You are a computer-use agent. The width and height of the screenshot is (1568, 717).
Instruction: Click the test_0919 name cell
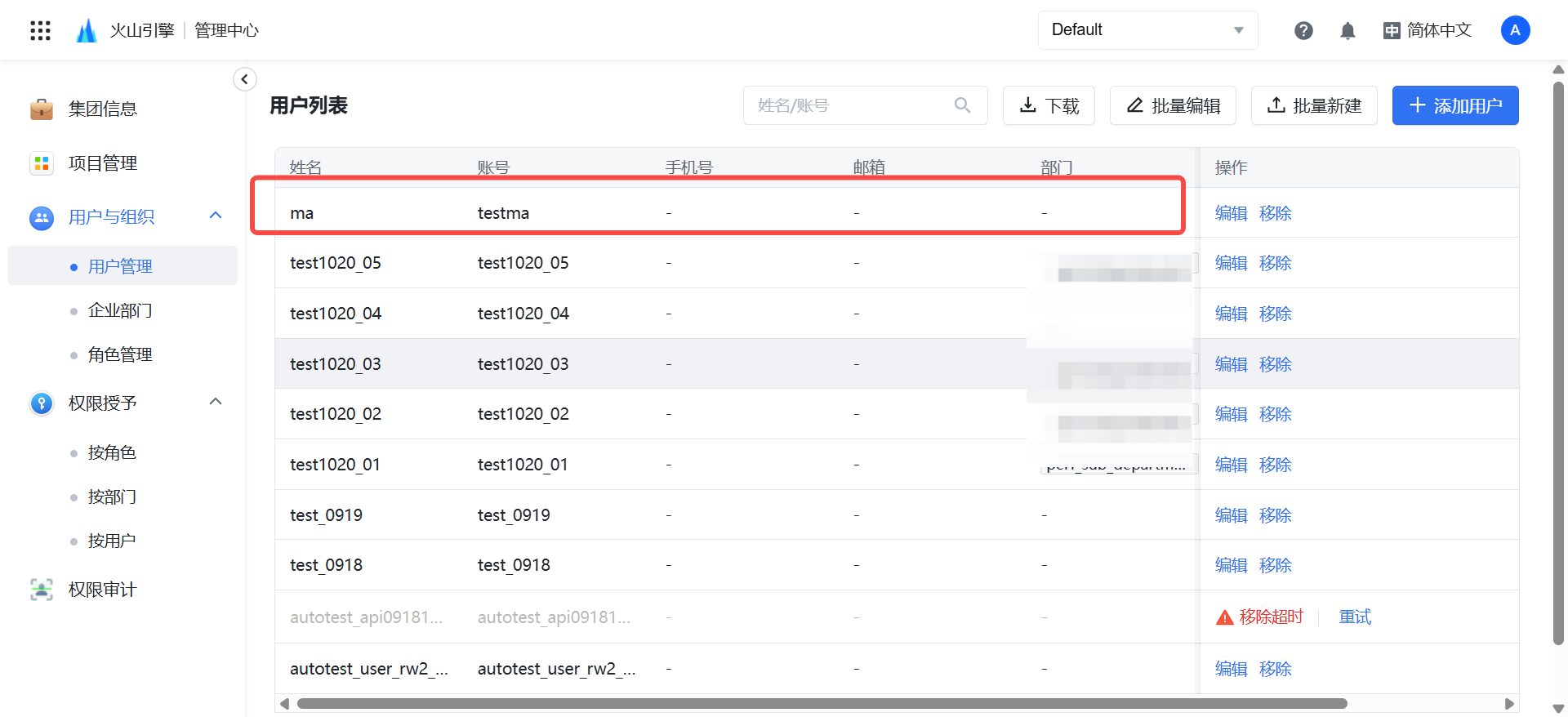coord(326,515)
